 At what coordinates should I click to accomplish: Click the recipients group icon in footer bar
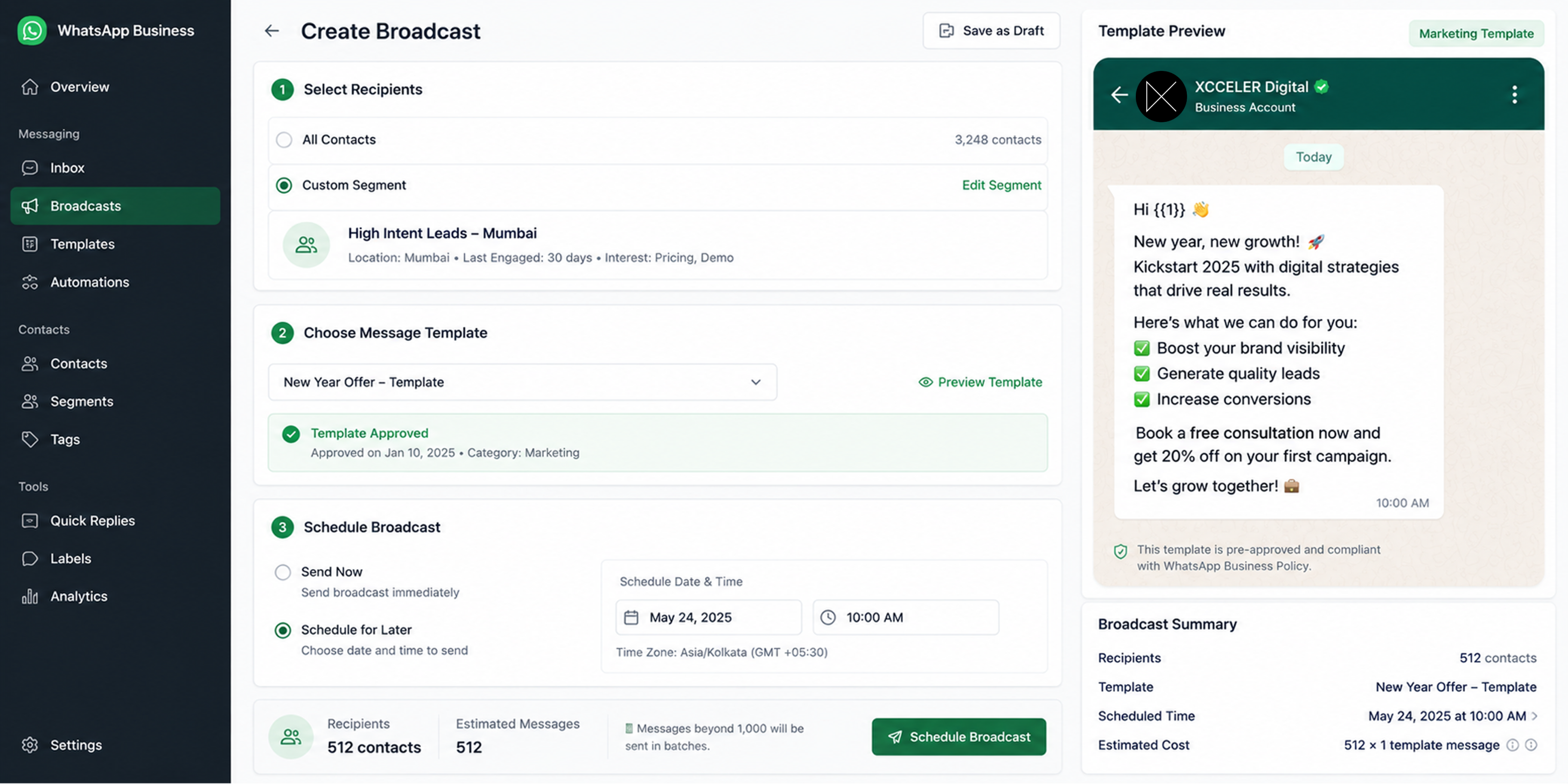click(291, 737)
